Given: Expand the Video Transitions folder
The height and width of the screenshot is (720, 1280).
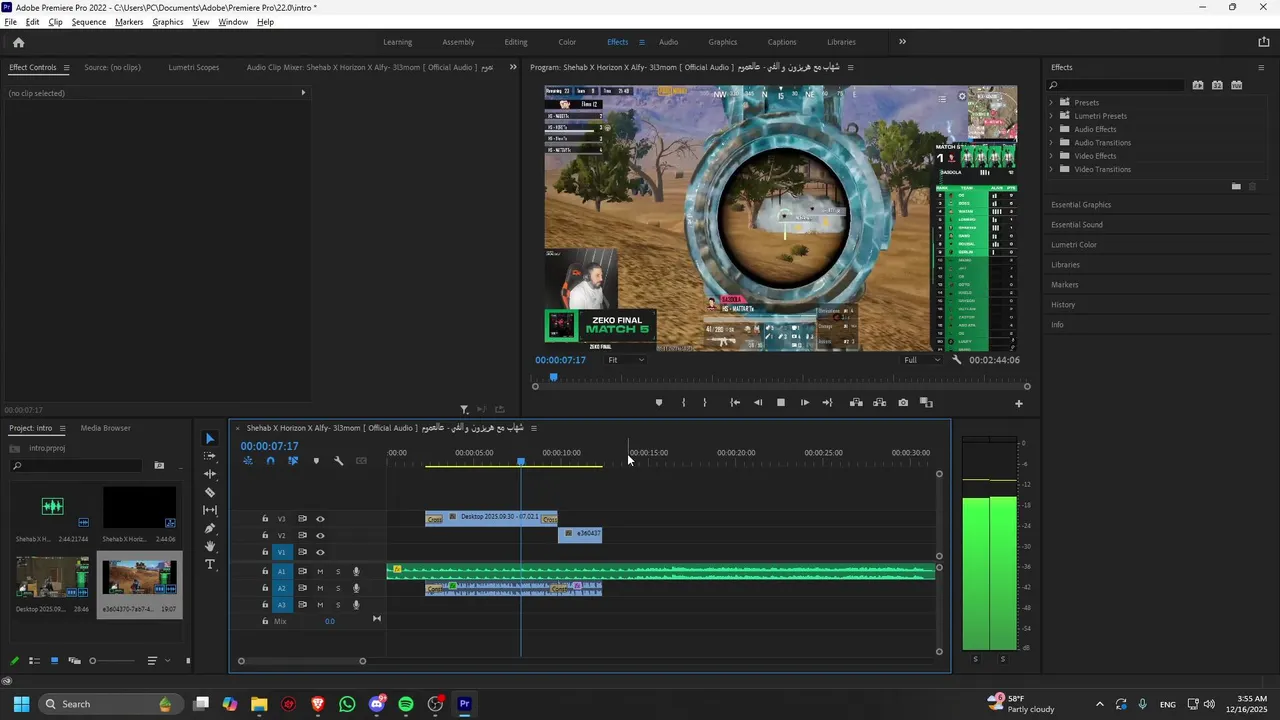Looking at the screenshot, I should pos(1051,169).
